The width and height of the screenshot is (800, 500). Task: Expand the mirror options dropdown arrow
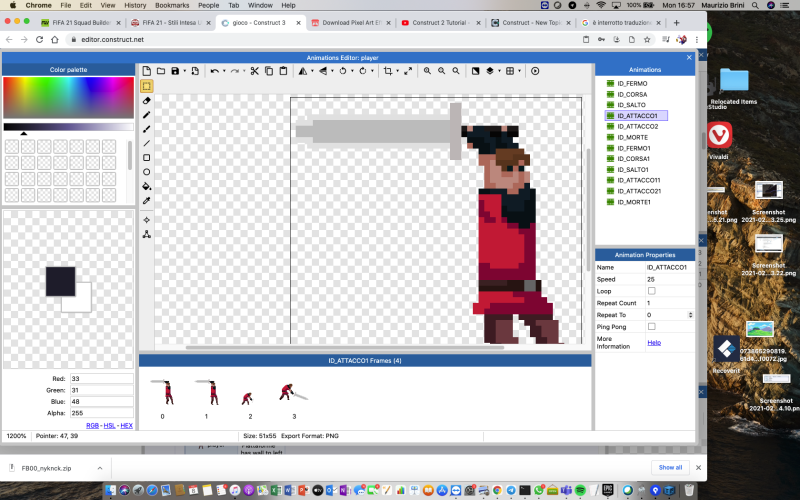tap(312, 71)
